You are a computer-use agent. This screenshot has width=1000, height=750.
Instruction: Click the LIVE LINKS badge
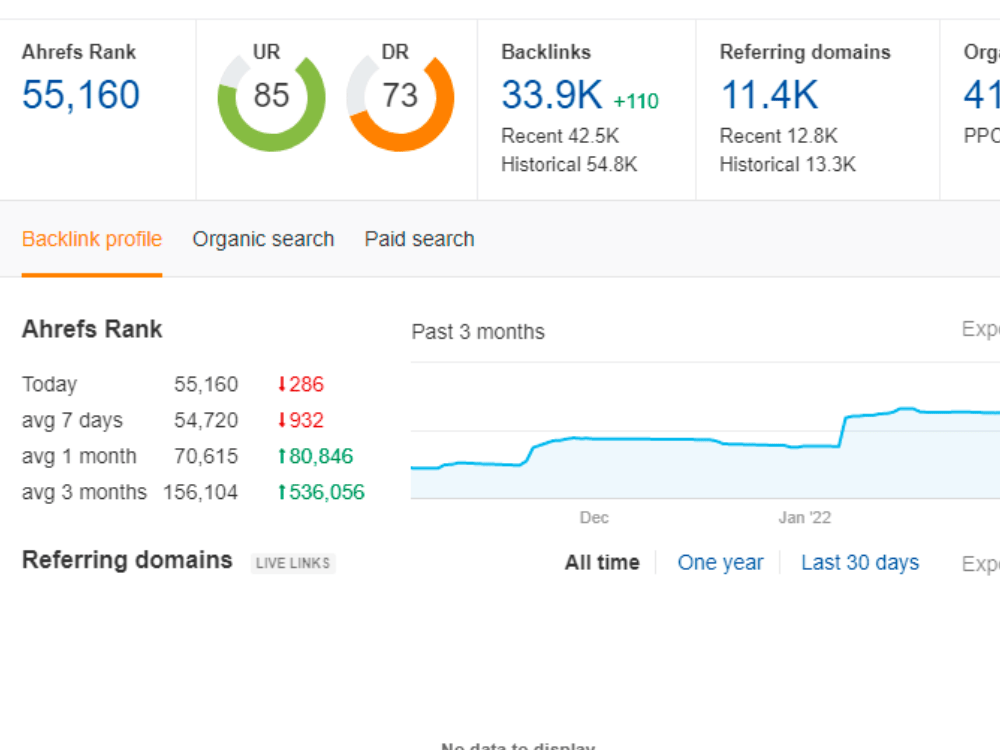(292, 562)
